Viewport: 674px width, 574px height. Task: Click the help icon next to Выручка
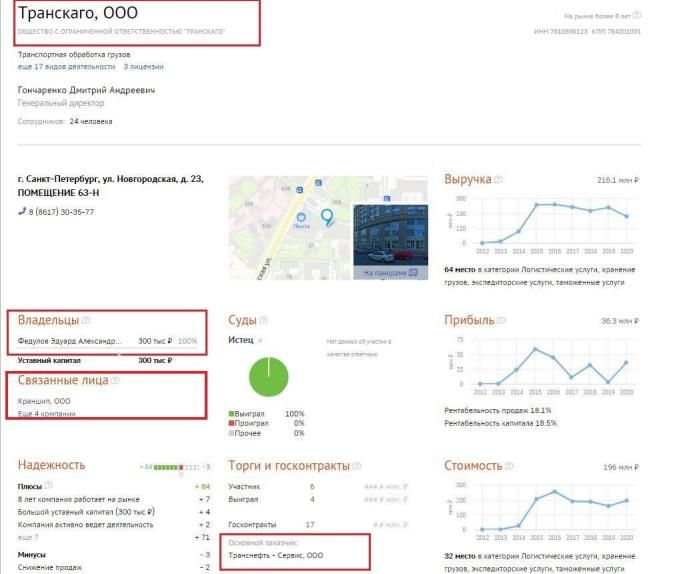[498, 179]
